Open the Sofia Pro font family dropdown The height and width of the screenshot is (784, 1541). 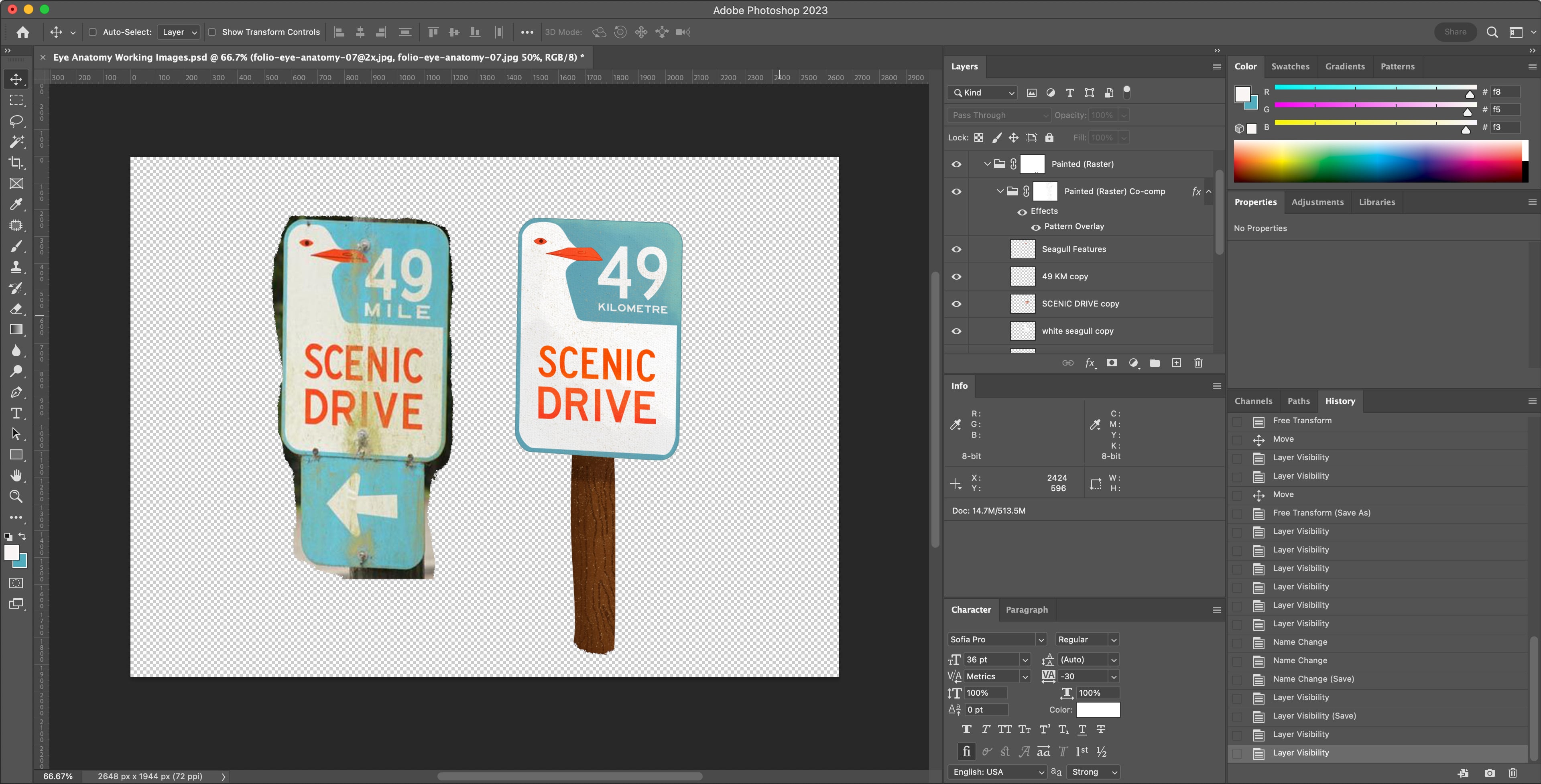coord(1040,640)
